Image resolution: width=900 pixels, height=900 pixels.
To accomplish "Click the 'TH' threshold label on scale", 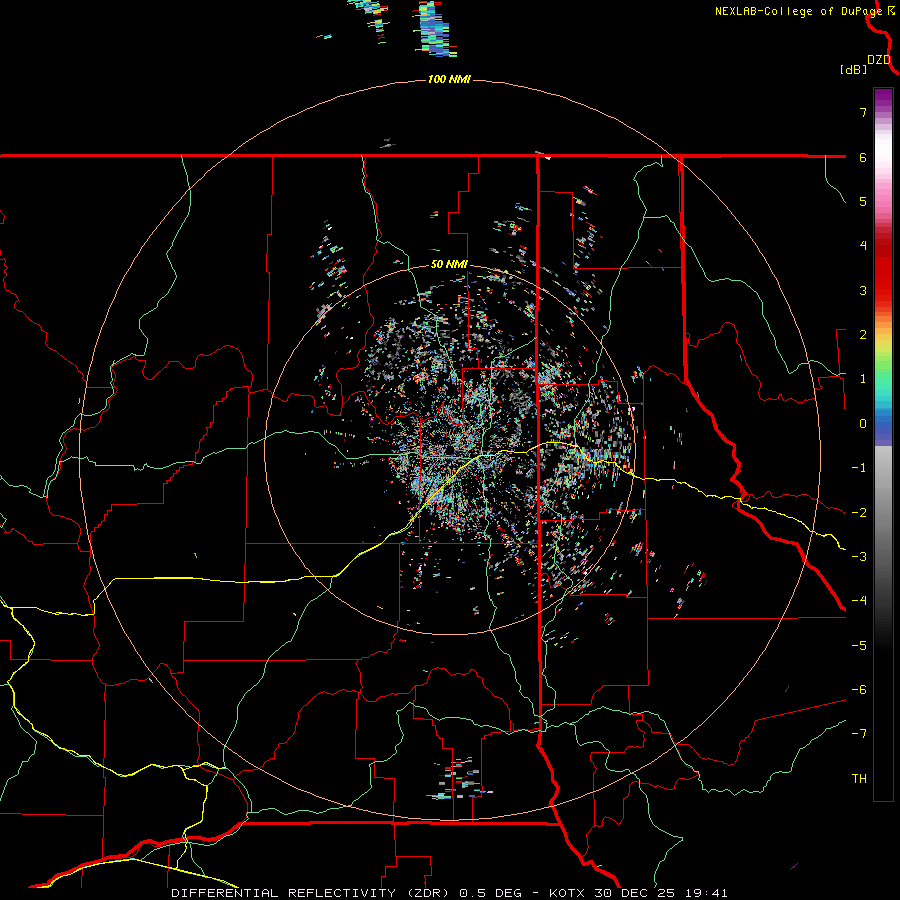I will [x=859, y=779].
